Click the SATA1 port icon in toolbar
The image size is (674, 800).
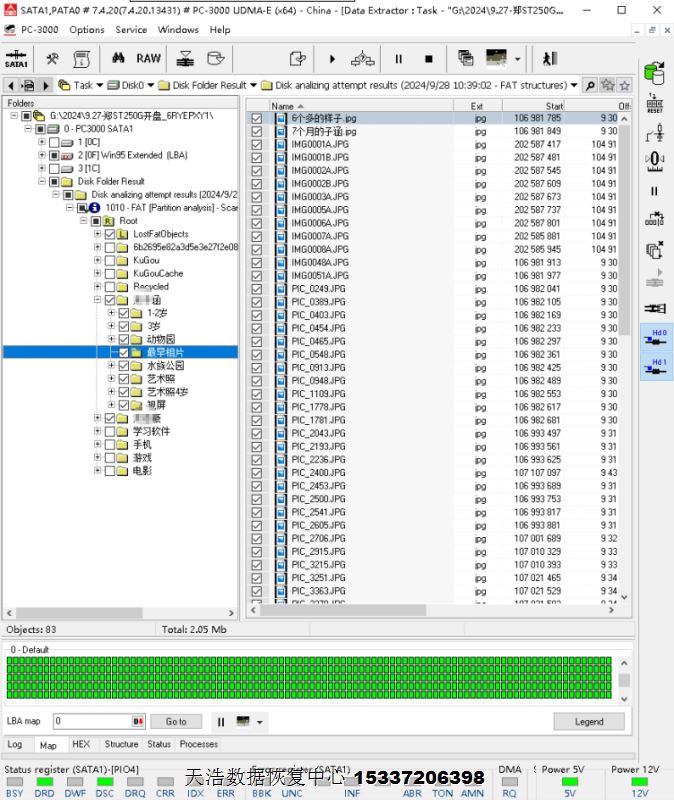(16, 58)
